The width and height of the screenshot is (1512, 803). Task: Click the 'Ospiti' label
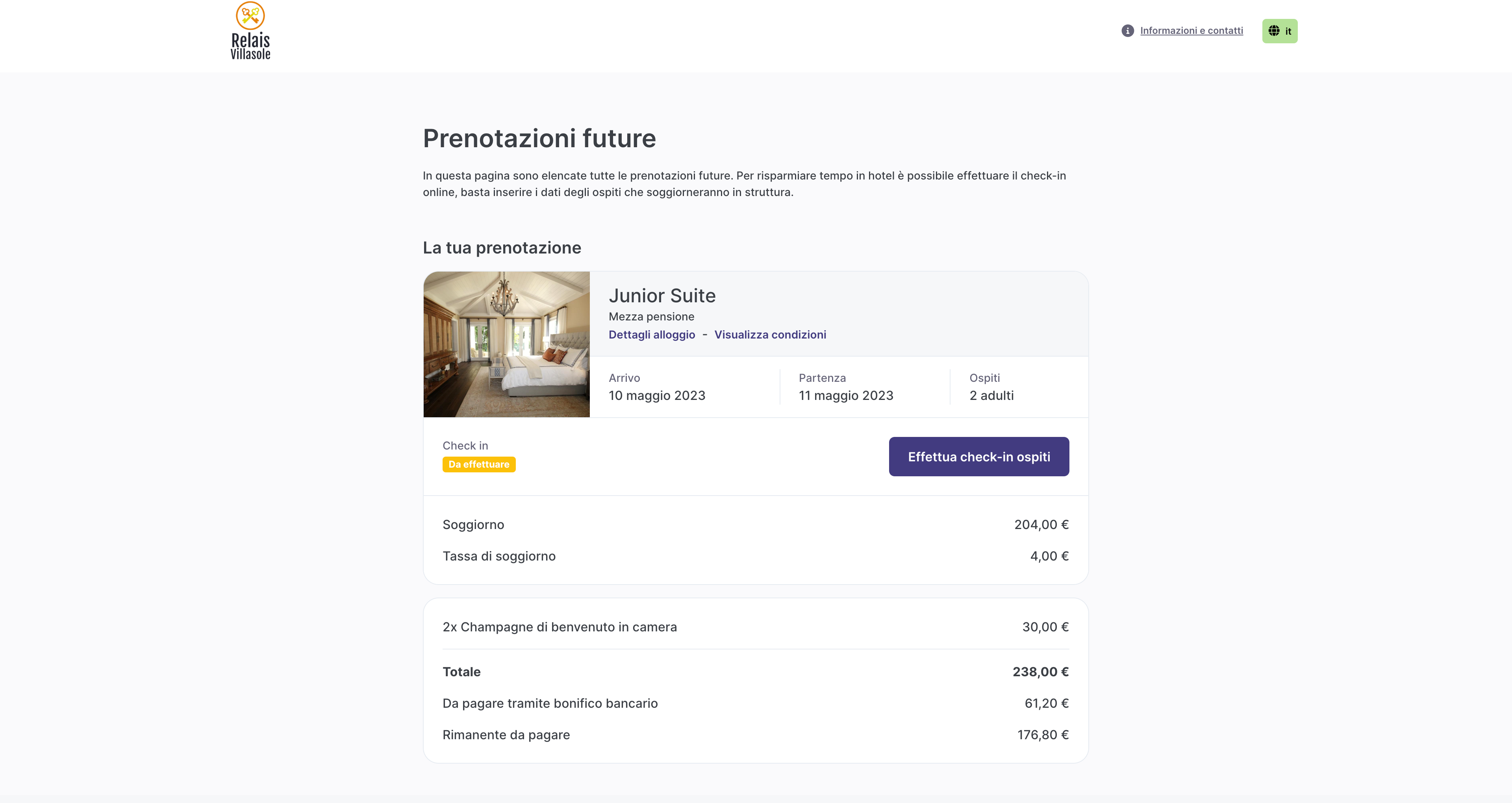click(x=985, y=378)
